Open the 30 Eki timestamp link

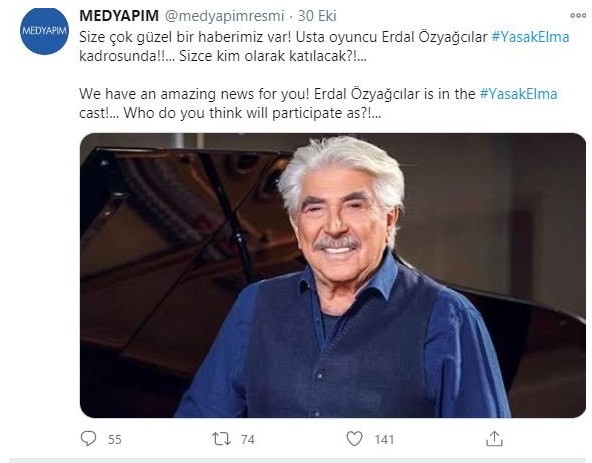click(x=317, y=16)
